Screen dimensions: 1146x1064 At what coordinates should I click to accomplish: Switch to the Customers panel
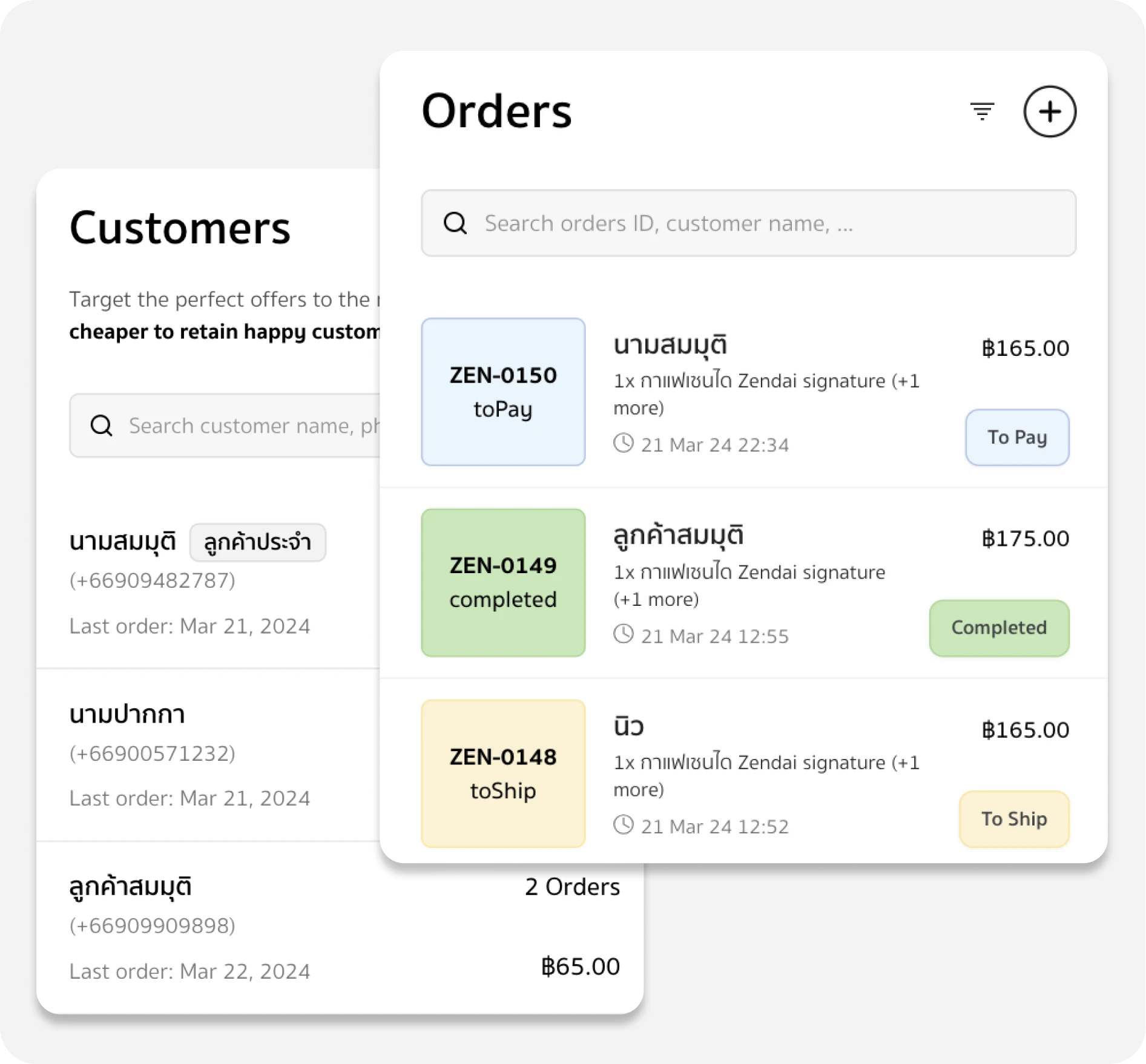(180, 228)
